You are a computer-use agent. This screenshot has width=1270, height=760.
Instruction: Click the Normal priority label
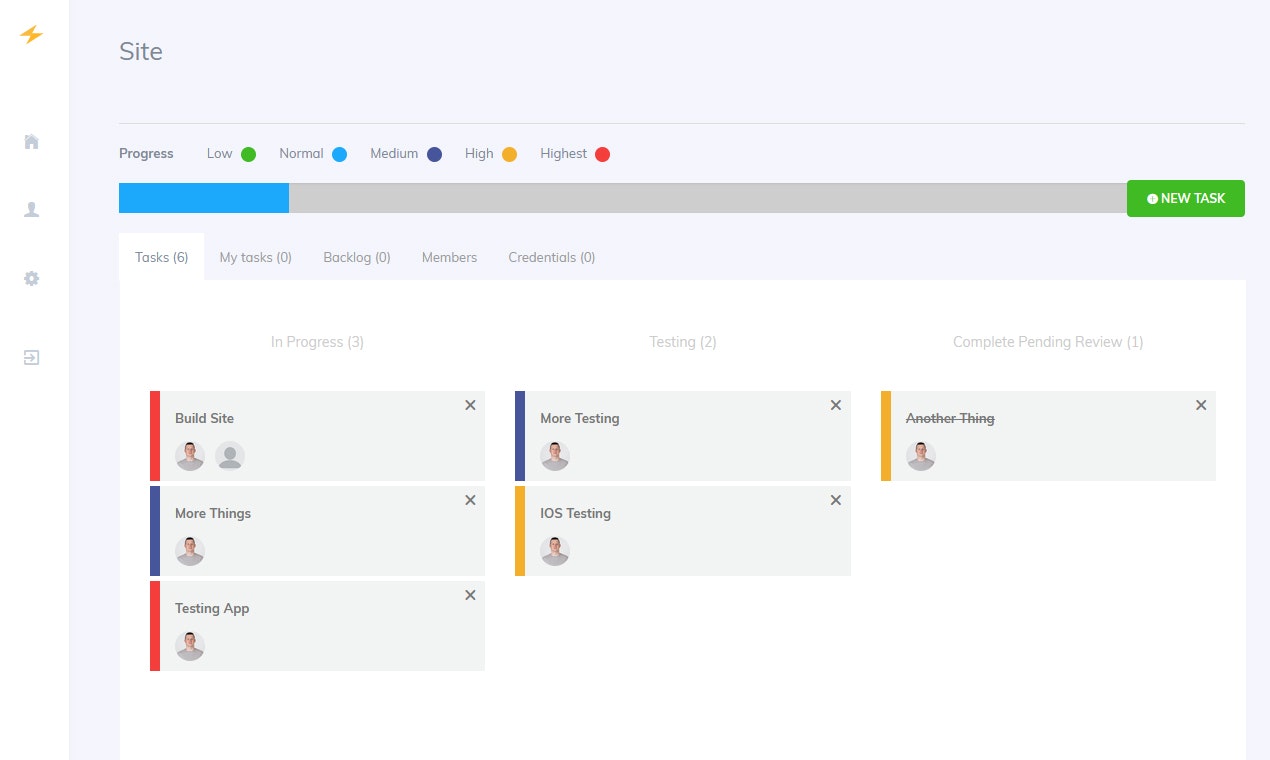[301, 154]
